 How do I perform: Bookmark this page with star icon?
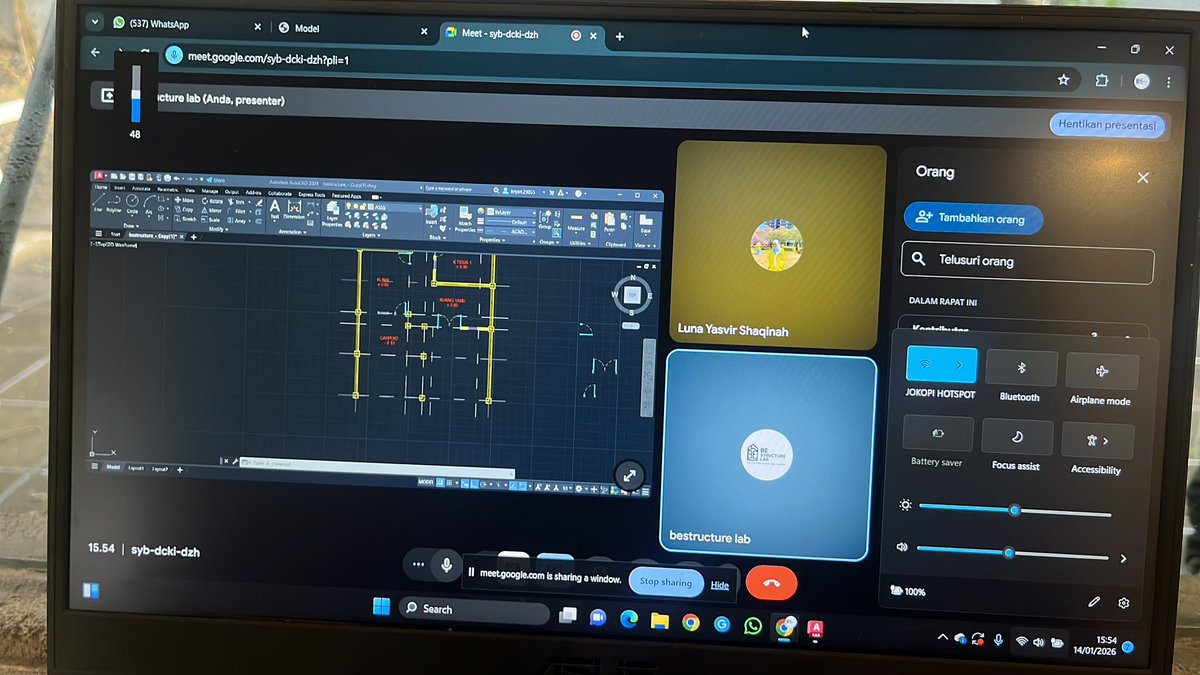click(1063, 79)
